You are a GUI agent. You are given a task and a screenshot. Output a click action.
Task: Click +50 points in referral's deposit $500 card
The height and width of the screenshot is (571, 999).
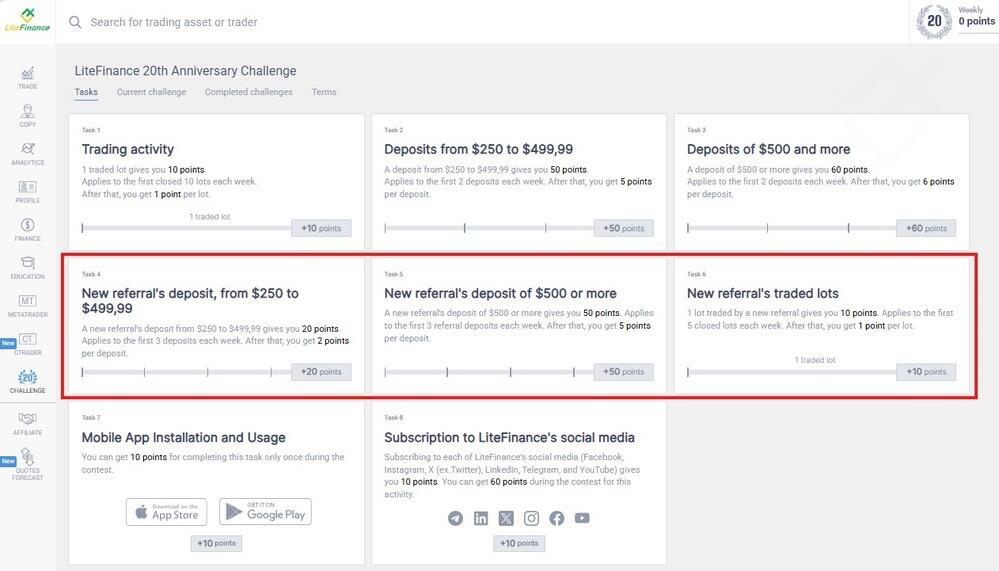[624, 372]
